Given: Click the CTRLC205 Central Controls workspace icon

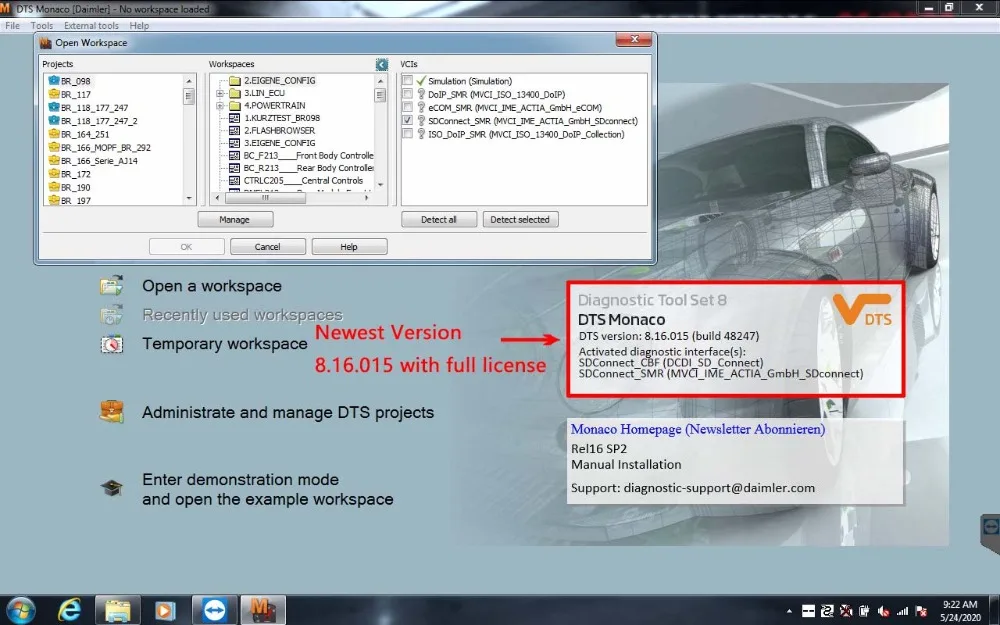Looking at the screenshot, I should click(235, 180).
